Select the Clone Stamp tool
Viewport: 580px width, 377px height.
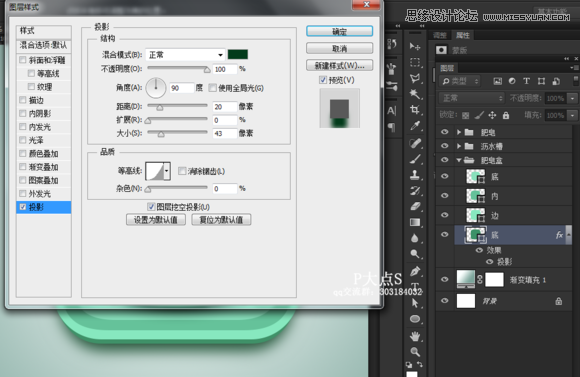[x=415, y=175]
